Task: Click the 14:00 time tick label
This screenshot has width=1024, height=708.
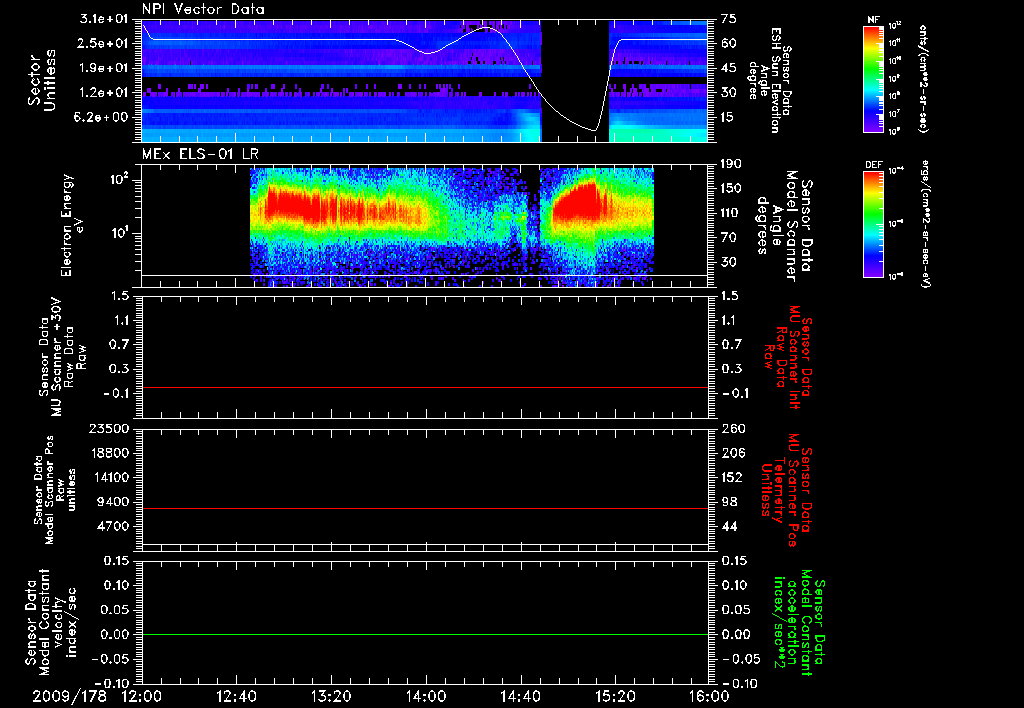Action: click(x=426, y=697)
